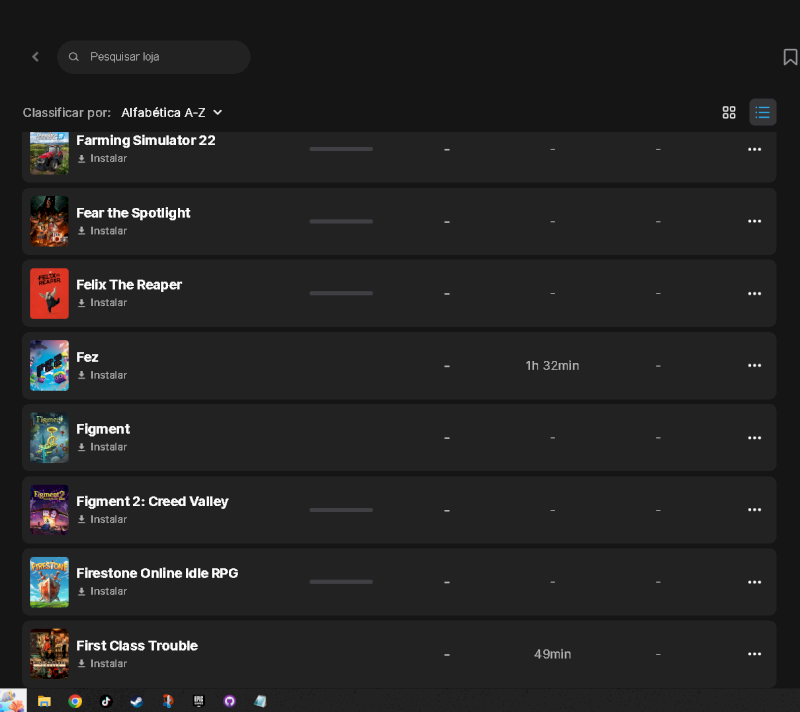This screenshot has height=712, width=800.
Task: Click the magnifying glass search icon
Action: (73, 57)
